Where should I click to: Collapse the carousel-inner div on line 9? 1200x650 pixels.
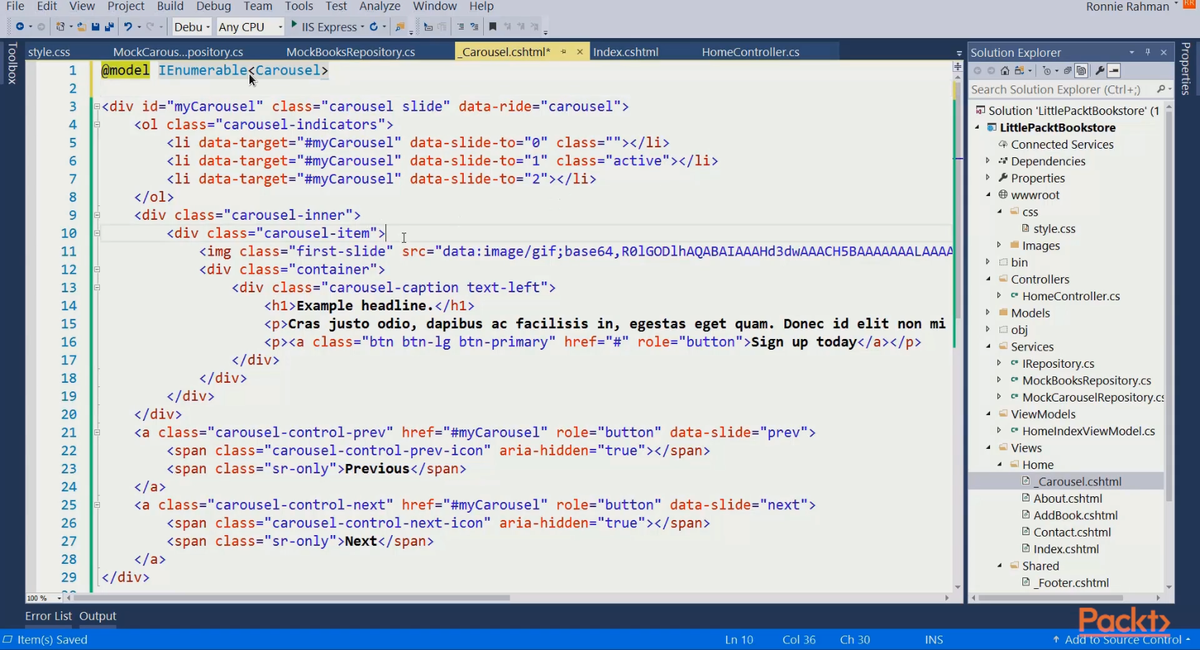pos(96,215)
